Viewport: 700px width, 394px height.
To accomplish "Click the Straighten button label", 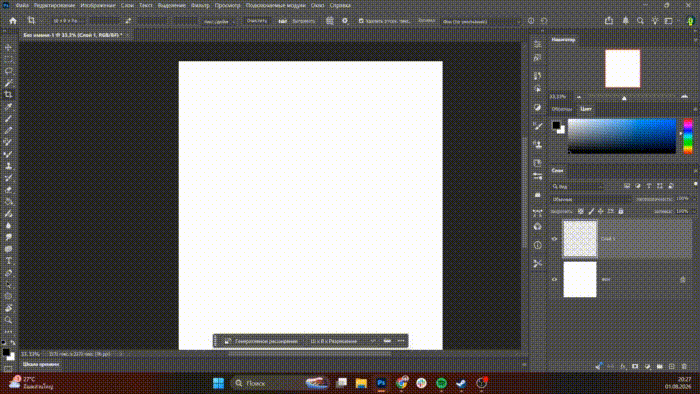I will point(304,21).
